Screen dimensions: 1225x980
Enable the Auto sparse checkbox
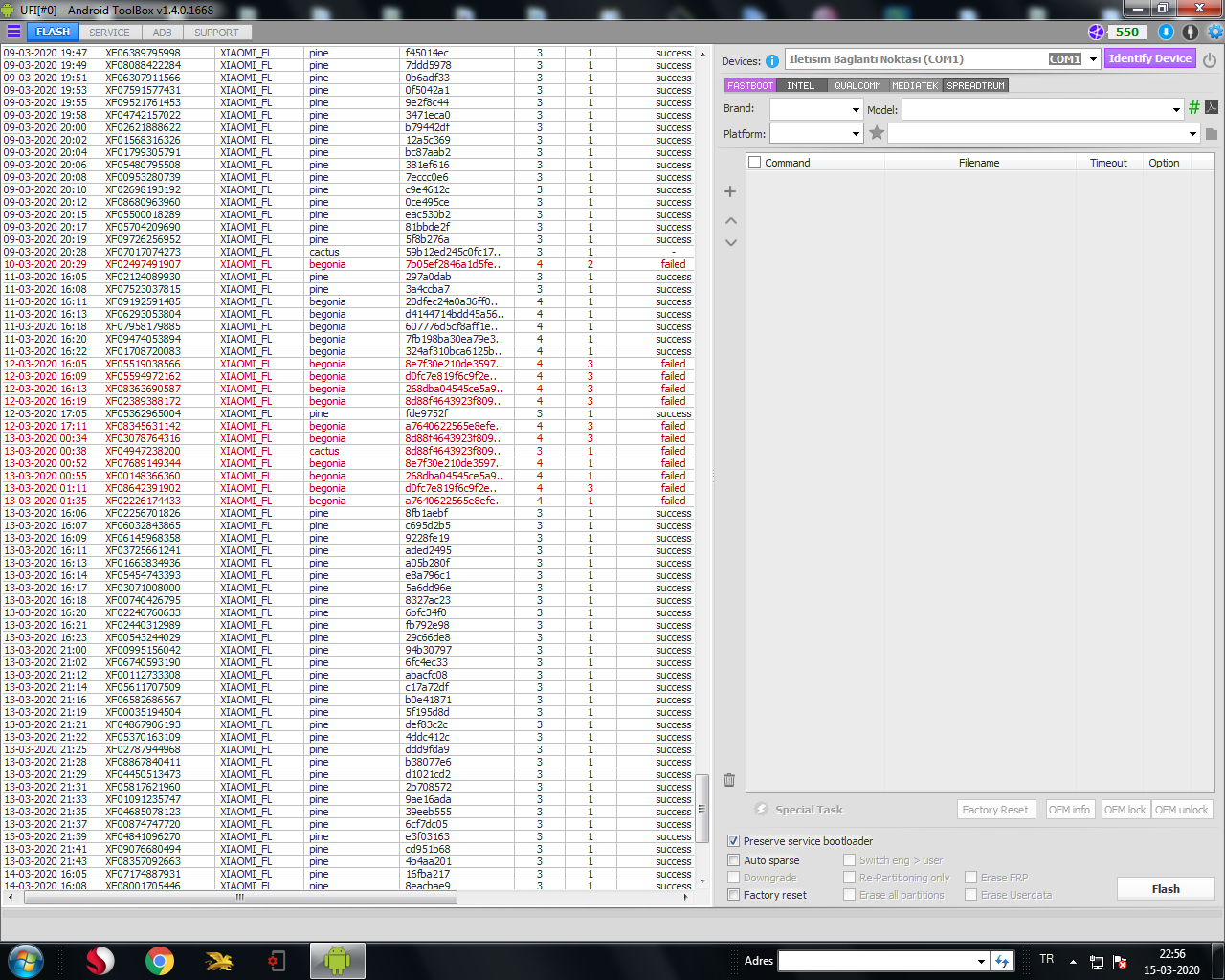pyautogui.click(x=734, y=859)
